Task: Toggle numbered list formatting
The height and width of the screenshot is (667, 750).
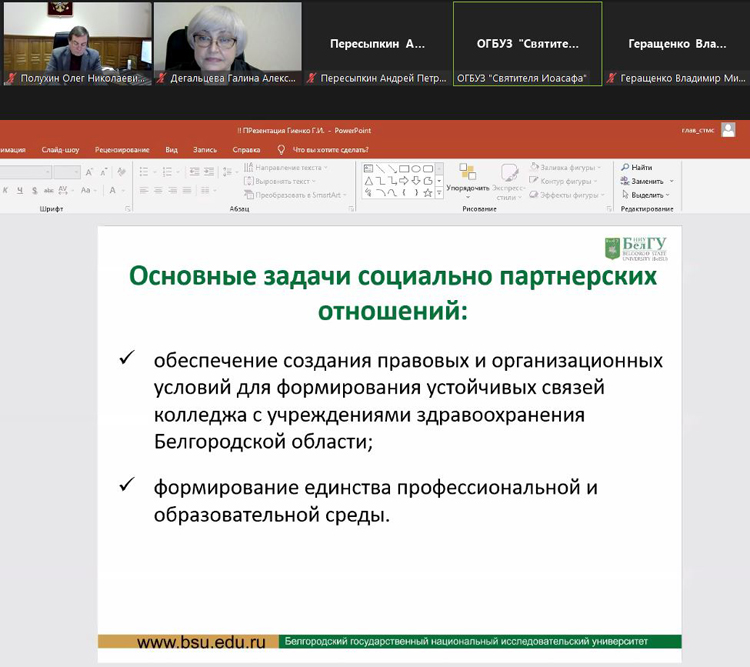Action: (x=164, y=172)
